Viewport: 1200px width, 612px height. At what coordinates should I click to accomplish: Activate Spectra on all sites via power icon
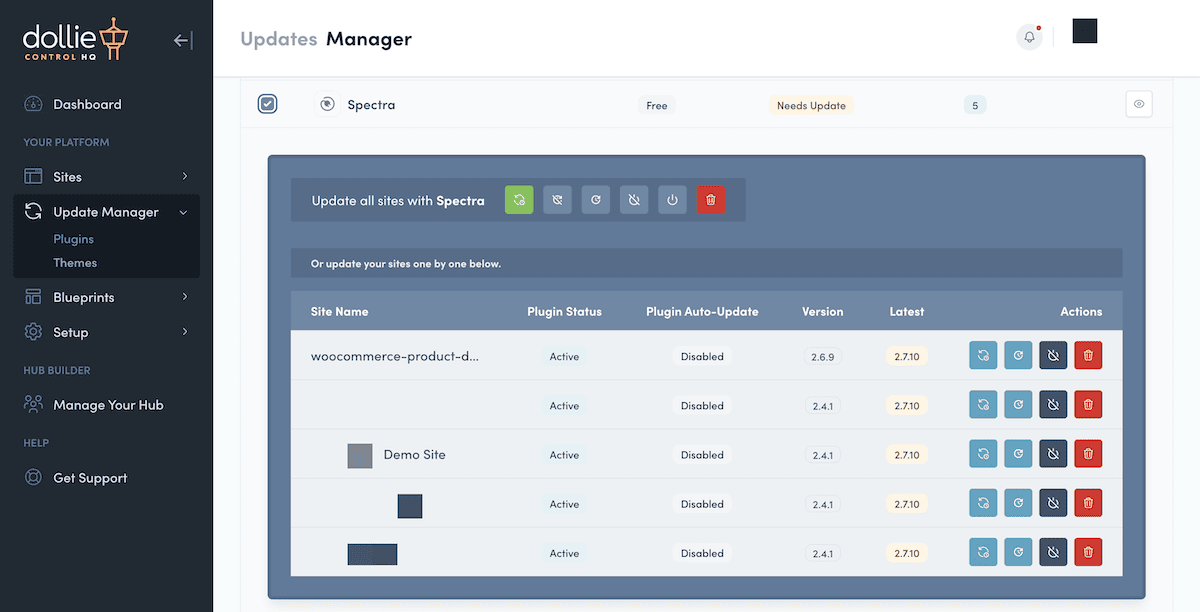(672, 200)
